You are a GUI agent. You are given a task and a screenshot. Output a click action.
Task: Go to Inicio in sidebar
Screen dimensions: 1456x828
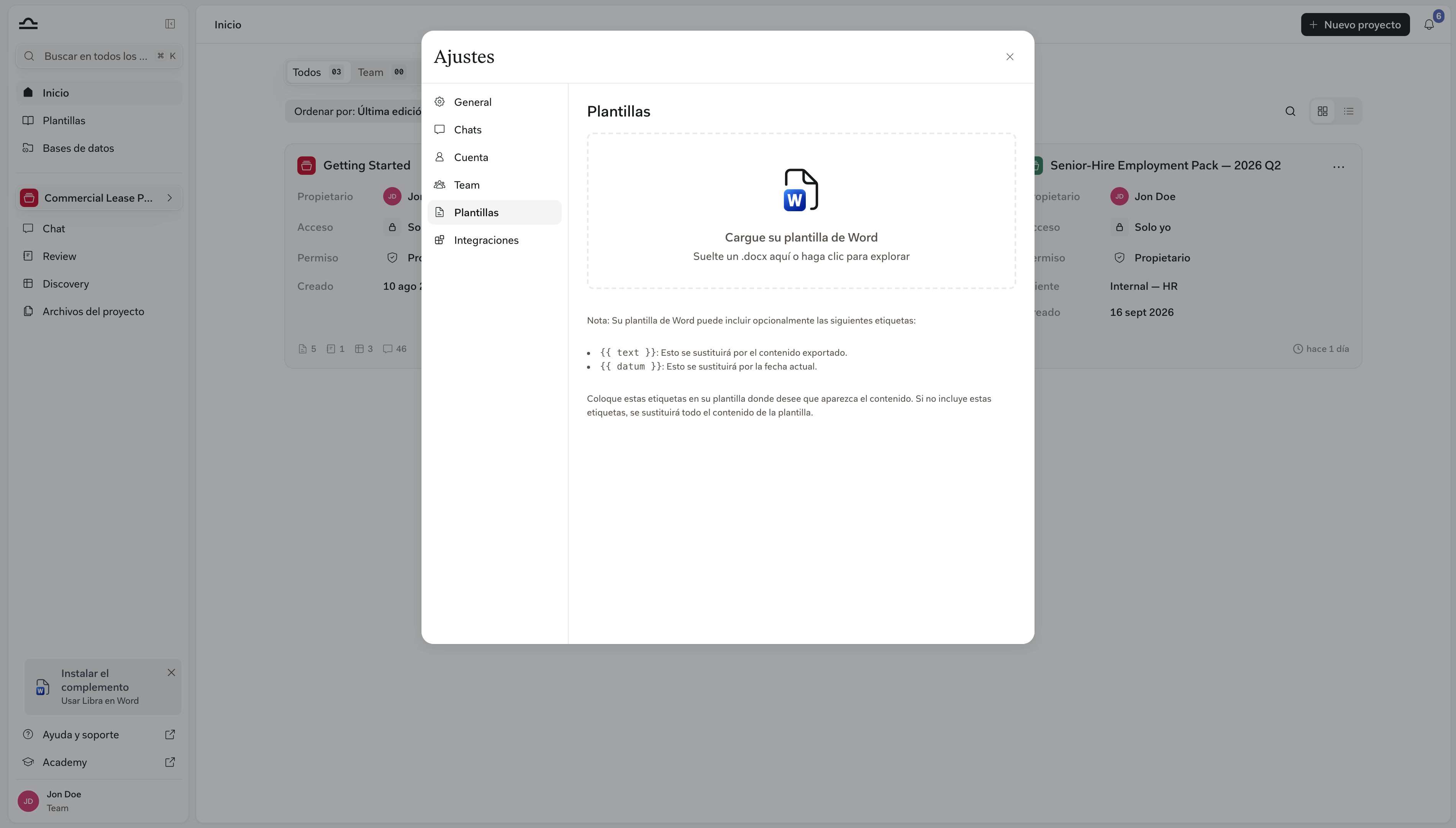pos(99,93)
